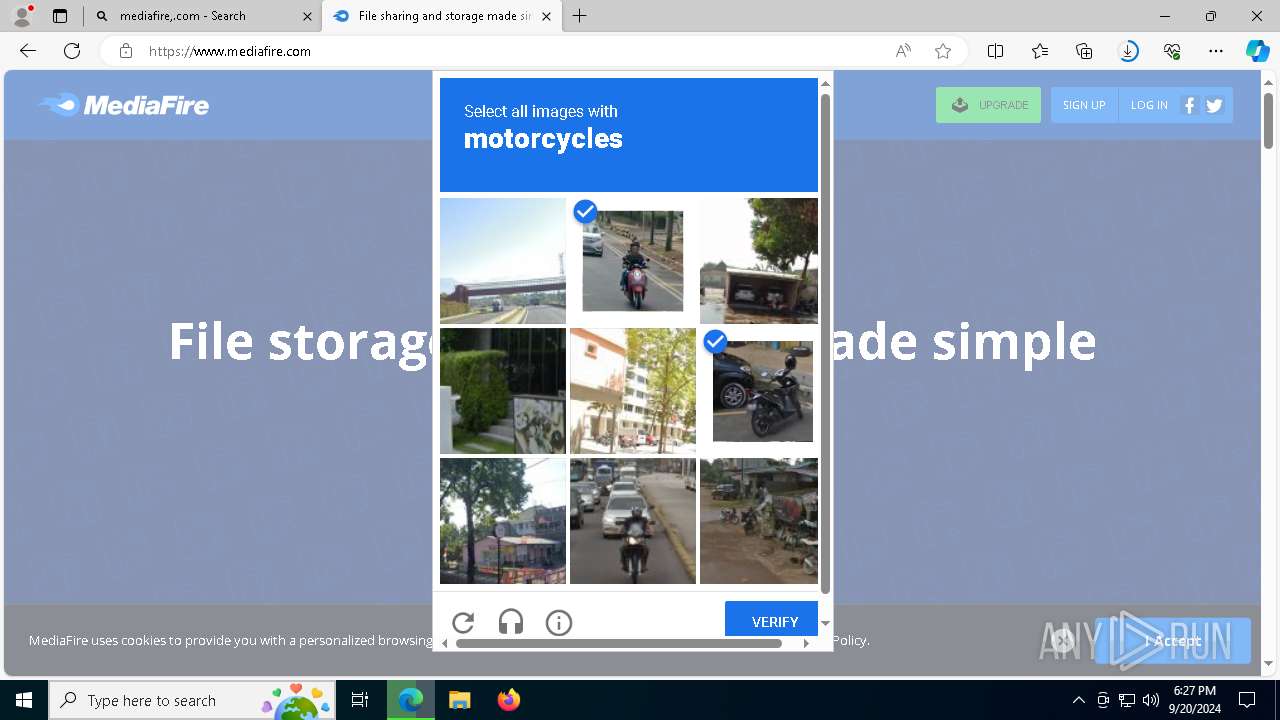Image resolution: width=1280 pixels, height=720 pixels.
Task: Deselect the red scooter rider tile
Action: click(633, 261)
